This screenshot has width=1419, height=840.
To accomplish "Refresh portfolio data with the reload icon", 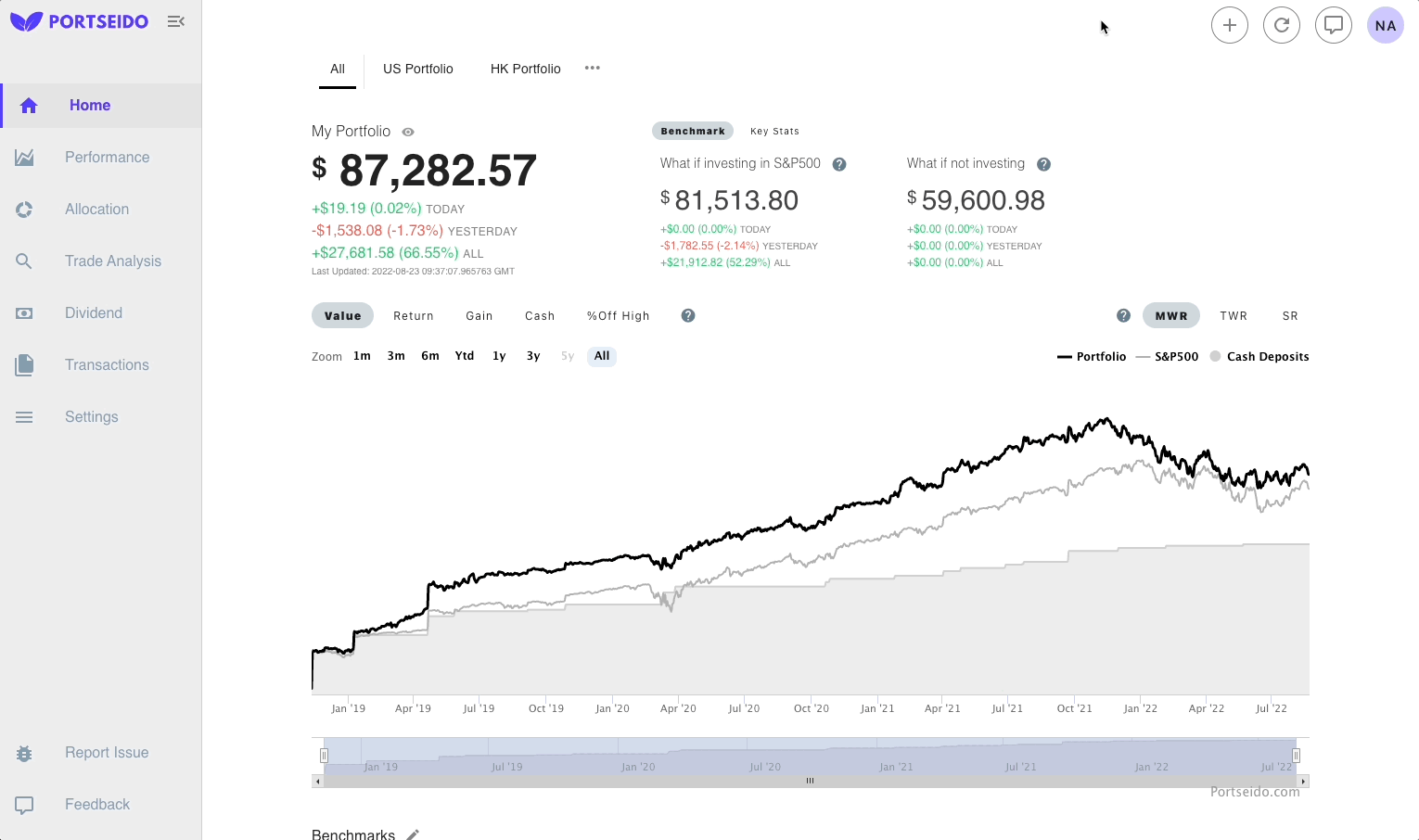I will (1282, 25).
